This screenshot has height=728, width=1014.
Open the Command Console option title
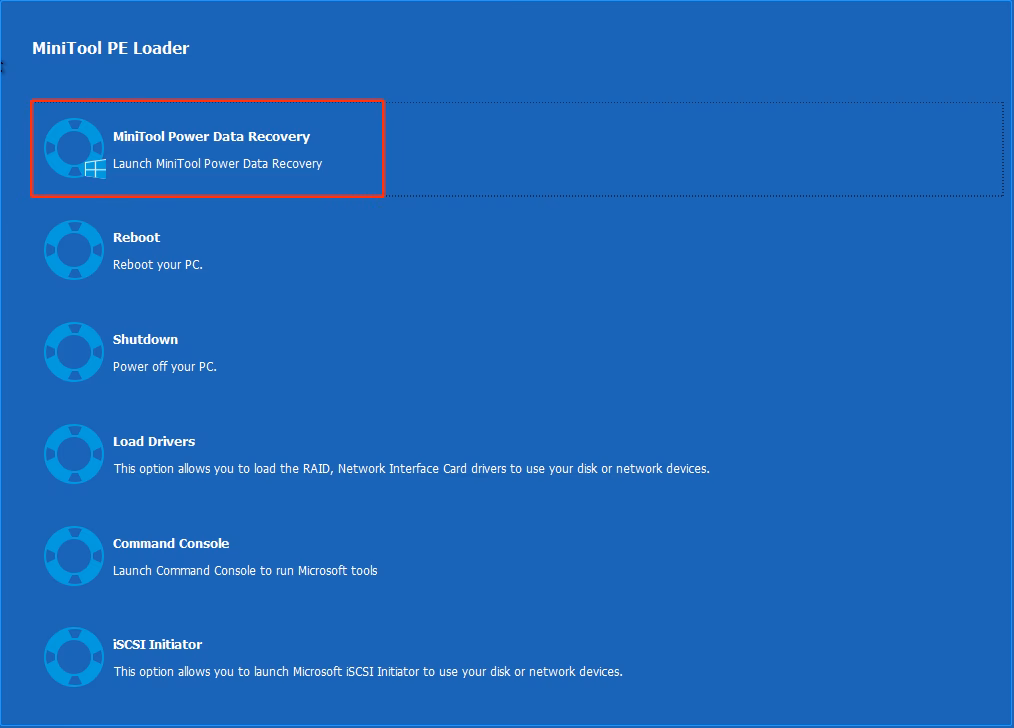[171, 544]
